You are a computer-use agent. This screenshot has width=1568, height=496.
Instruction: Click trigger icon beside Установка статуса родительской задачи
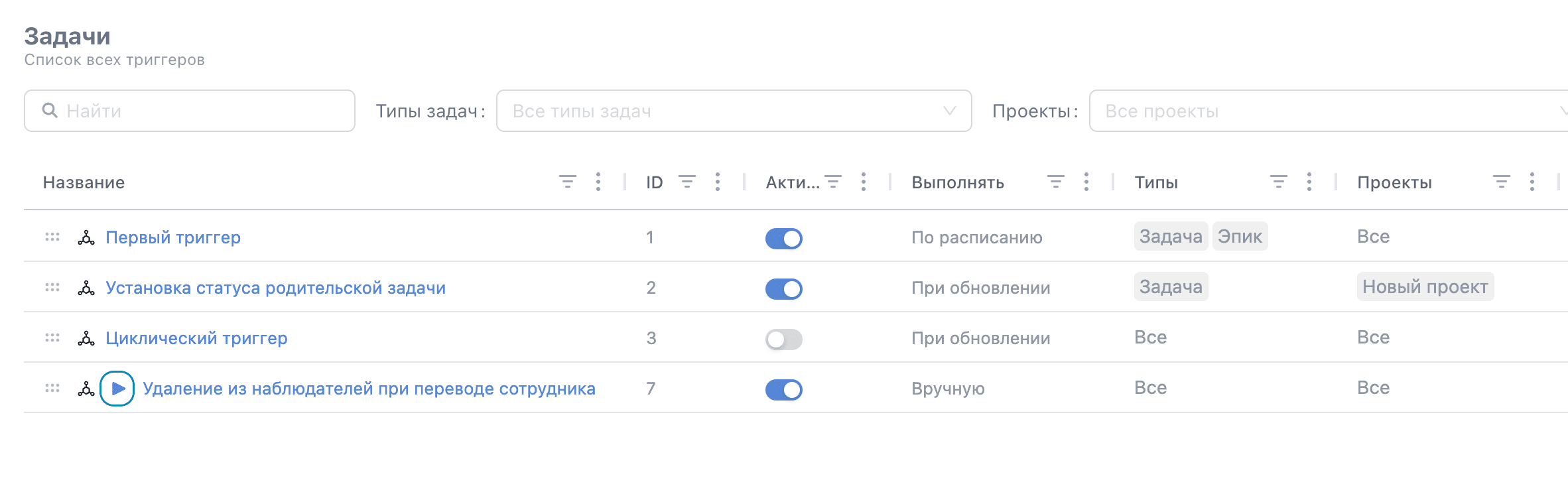point(86,288)
